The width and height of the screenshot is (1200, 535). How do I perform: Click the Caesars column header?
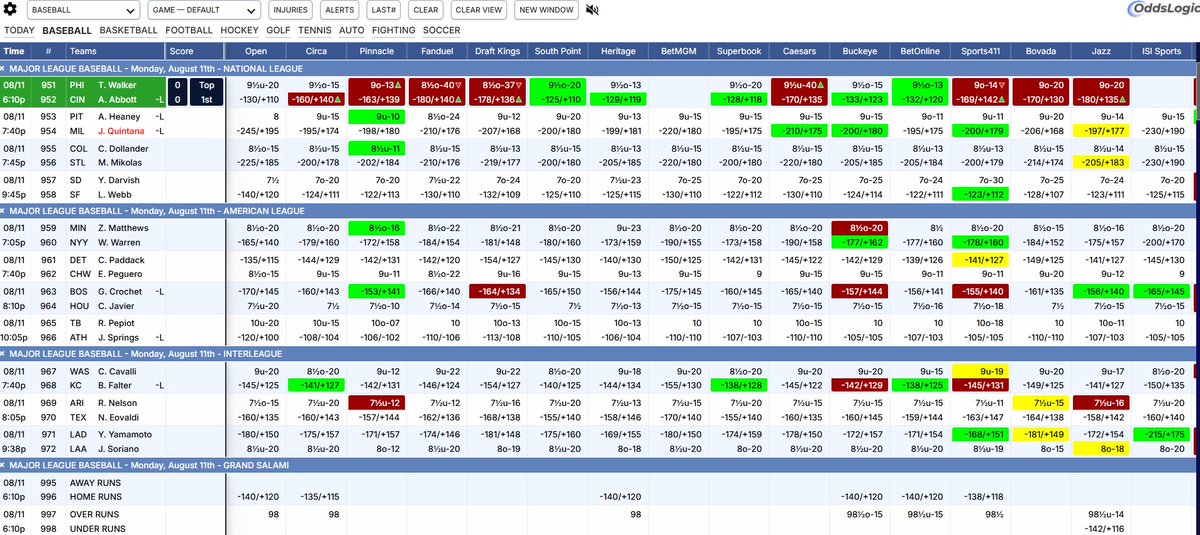tap(799, 51)
